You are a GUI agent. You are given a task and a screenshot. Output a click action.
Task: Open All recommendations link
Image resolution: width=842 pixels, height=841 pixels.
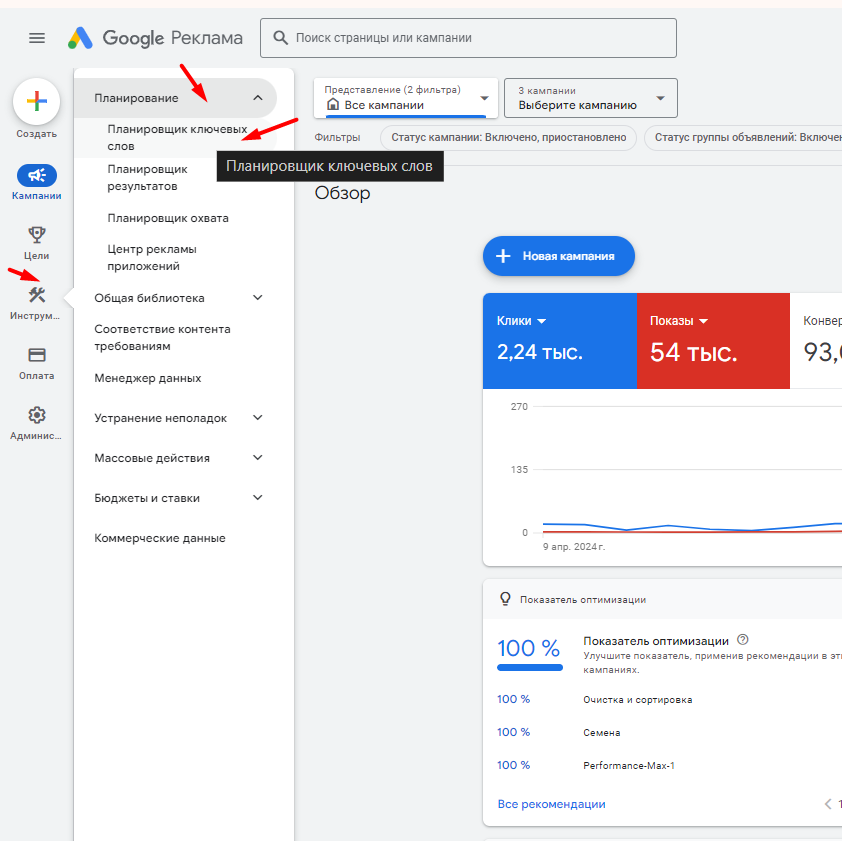[x=551, y=804]
